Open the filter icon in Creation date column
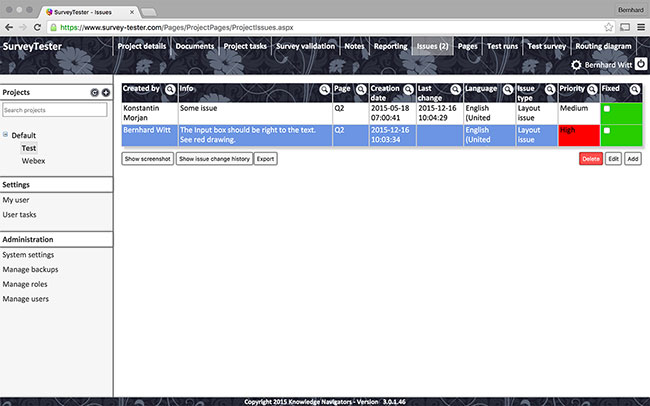The width and height of the screenshot is (650, 406). pos(408,90)
